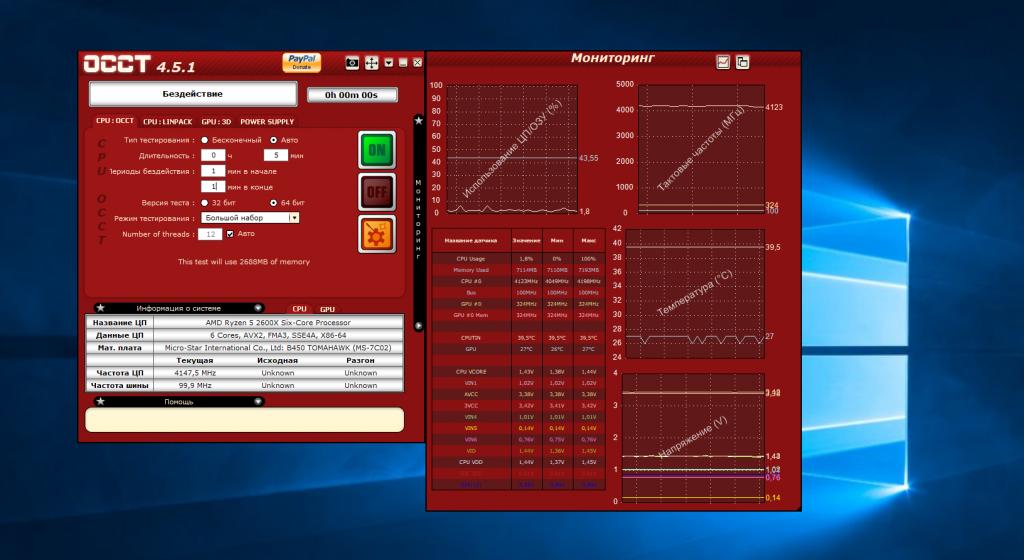Image resolution: width=1024 pixels, height=560 pixels.
Task: Click the Значение column header
Action: tap(526, 241)
